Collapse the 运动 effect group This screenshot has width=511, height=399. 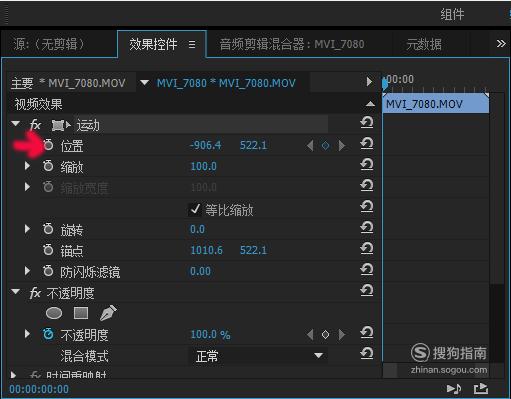coord(15,124)
